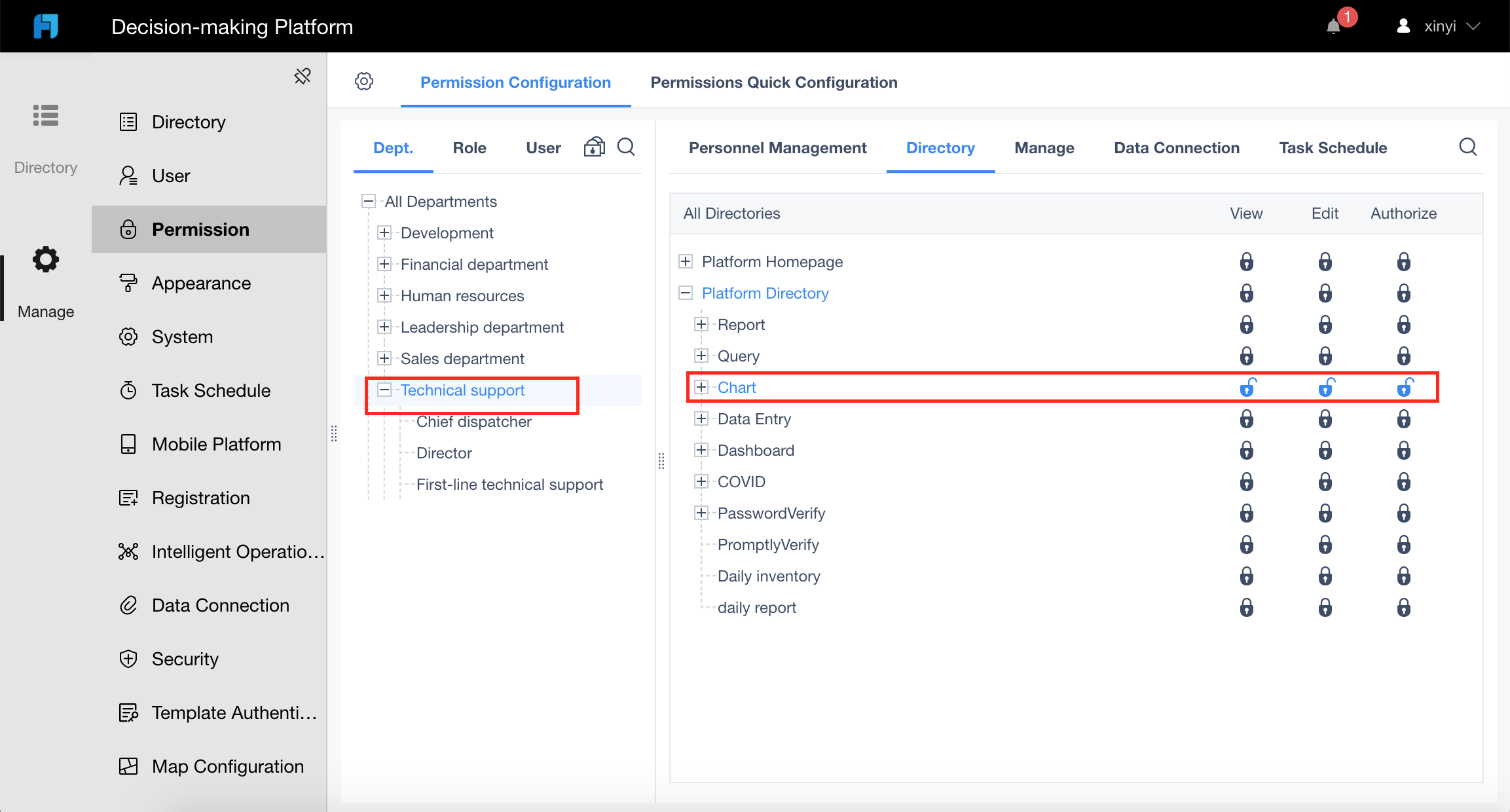Click the Security shield icon
Viewport: 1510px width, 812px height.
(128, 659)
